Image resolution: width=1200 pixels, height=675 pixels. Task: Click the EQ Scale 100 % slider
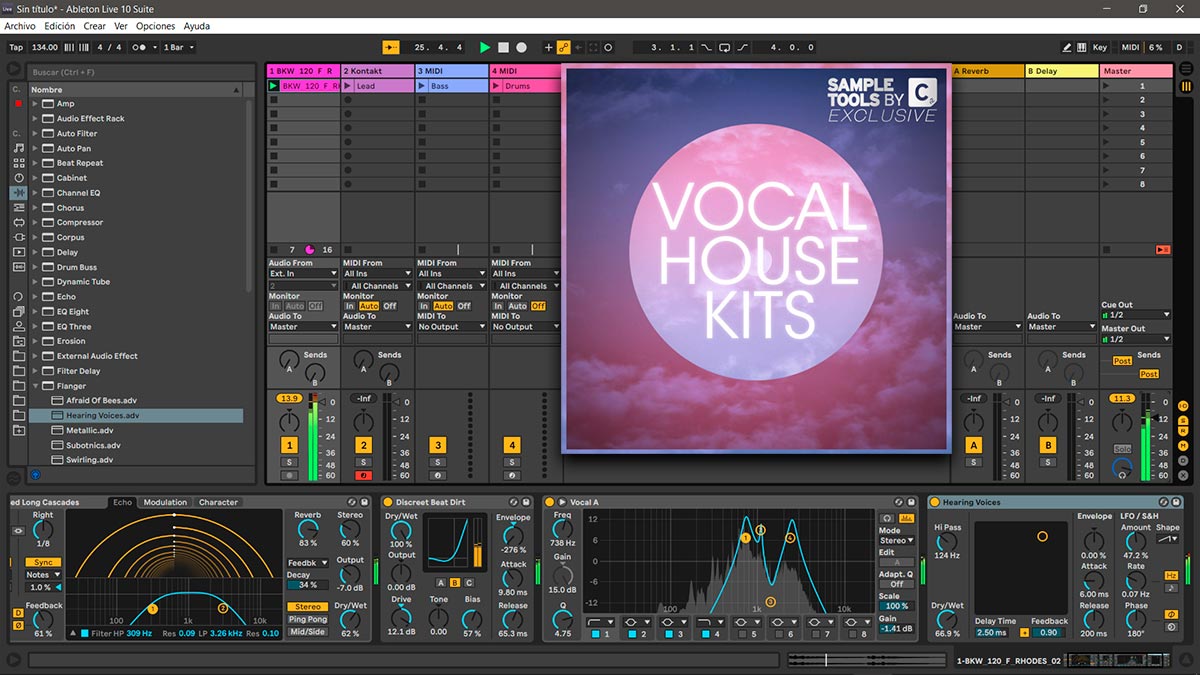(x=896, y=606)
